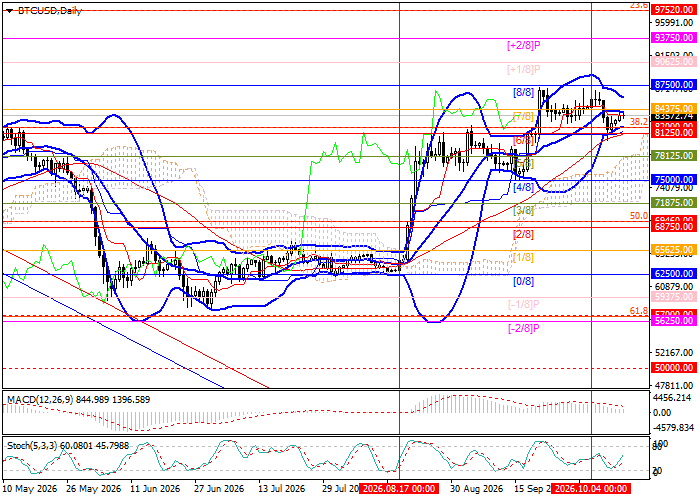Click the [1/8] Murrey level label
Image resolution: width=700 pixels, height=500 pixels.
pyautogui.click(x=523, y=258)
